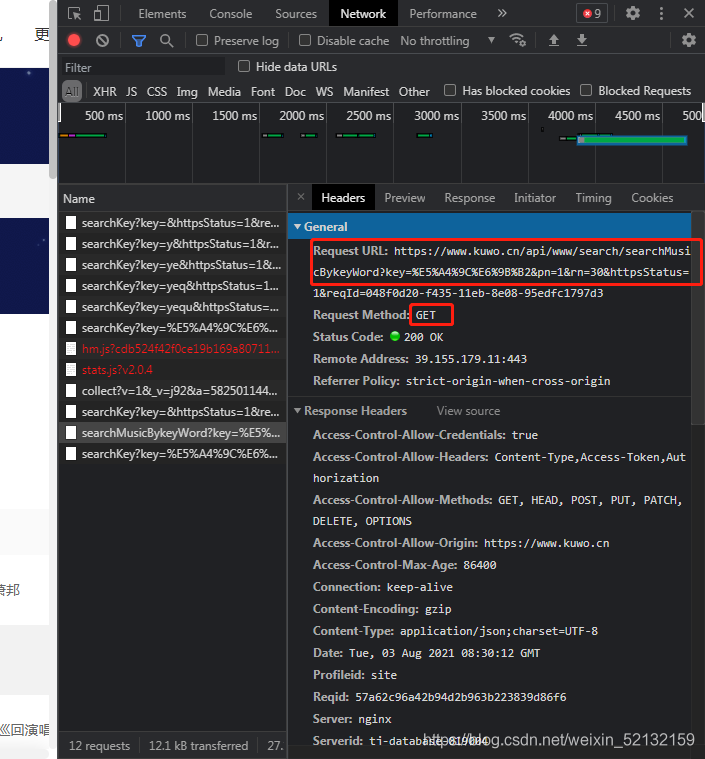Open the No throttling dropdown
This screenshot has width=705, height=759.
click(447, 41)
